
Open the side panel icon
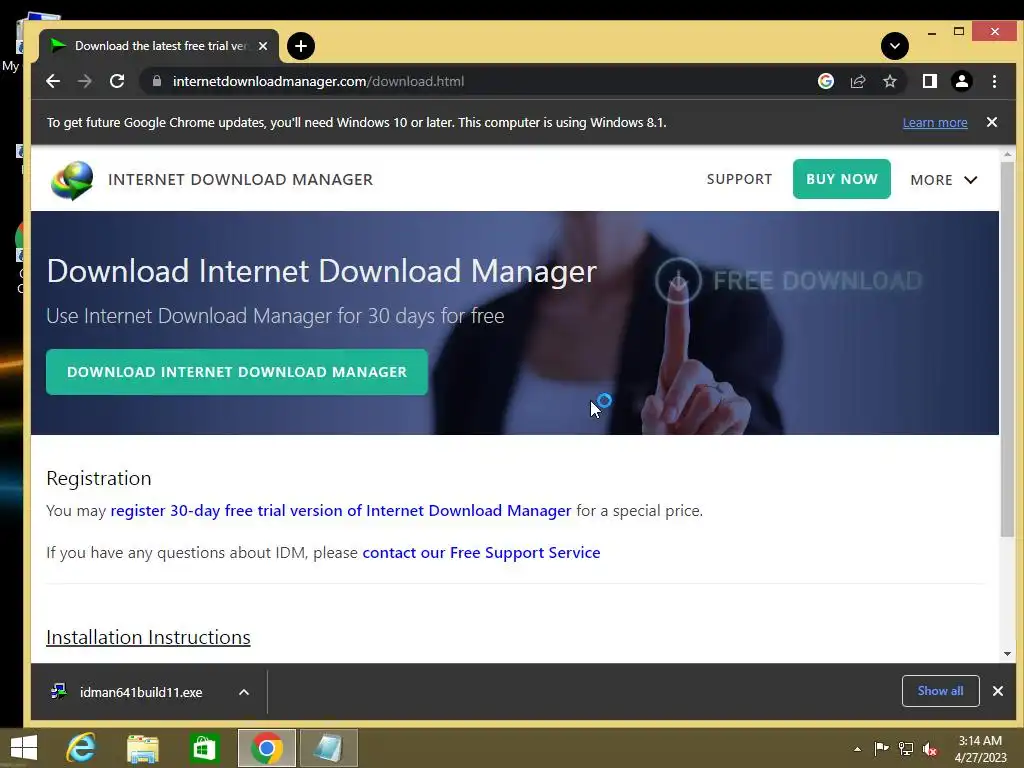(x=929, y=81)
